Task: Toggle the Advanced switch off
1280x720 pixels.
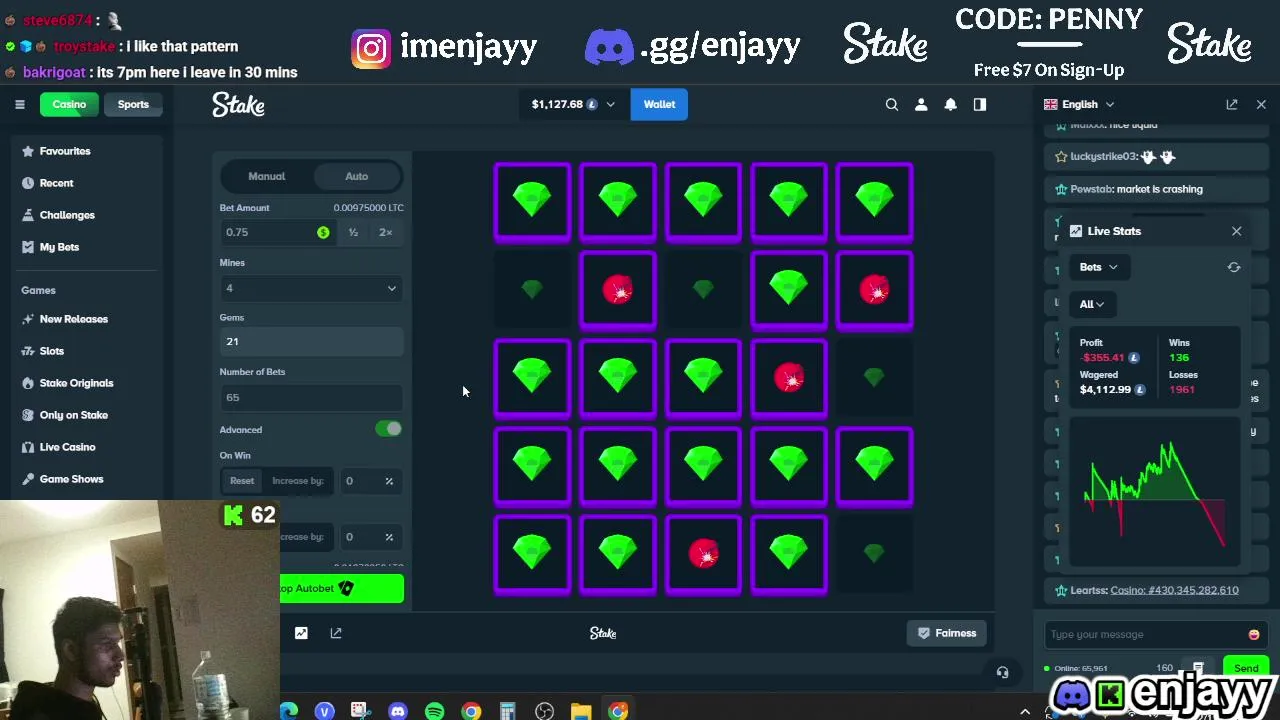Action: pos(389,429)
